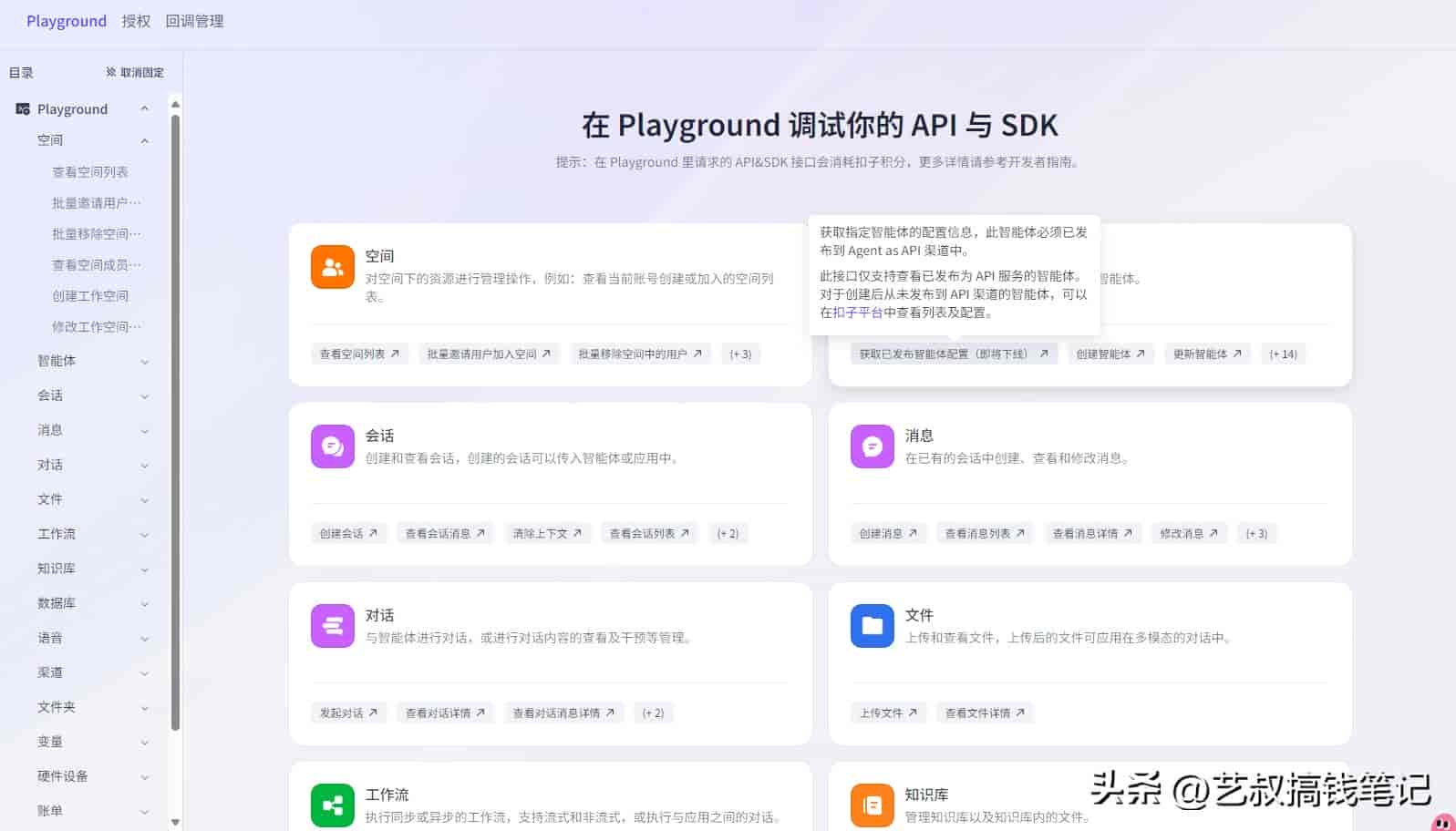This screenshot has width=1456, height=831.
Task: Follow the 扣子平台 link in tooltip
Action: [858, 312]
